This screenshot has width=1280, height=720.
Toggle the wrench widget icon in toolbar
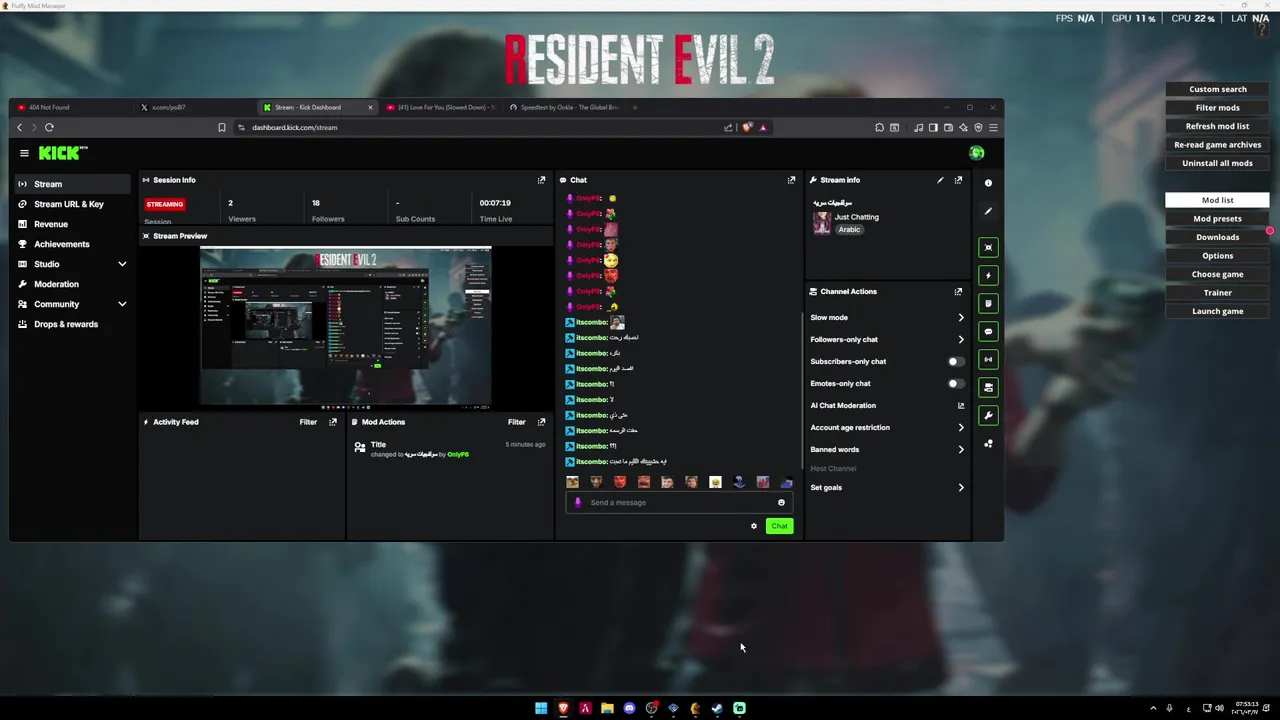tap(988, 415)
